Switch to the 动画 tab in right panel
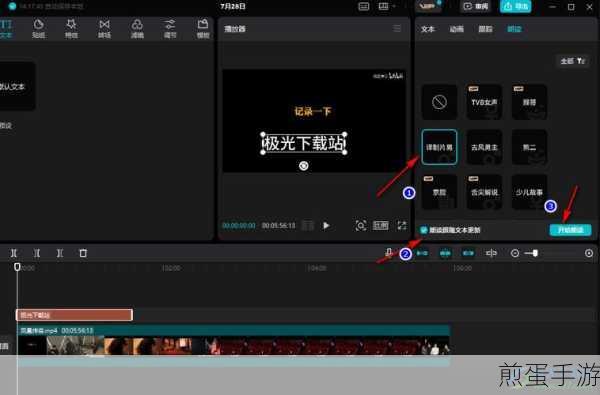This screenshot has height=395, width=600. [456, 29]
